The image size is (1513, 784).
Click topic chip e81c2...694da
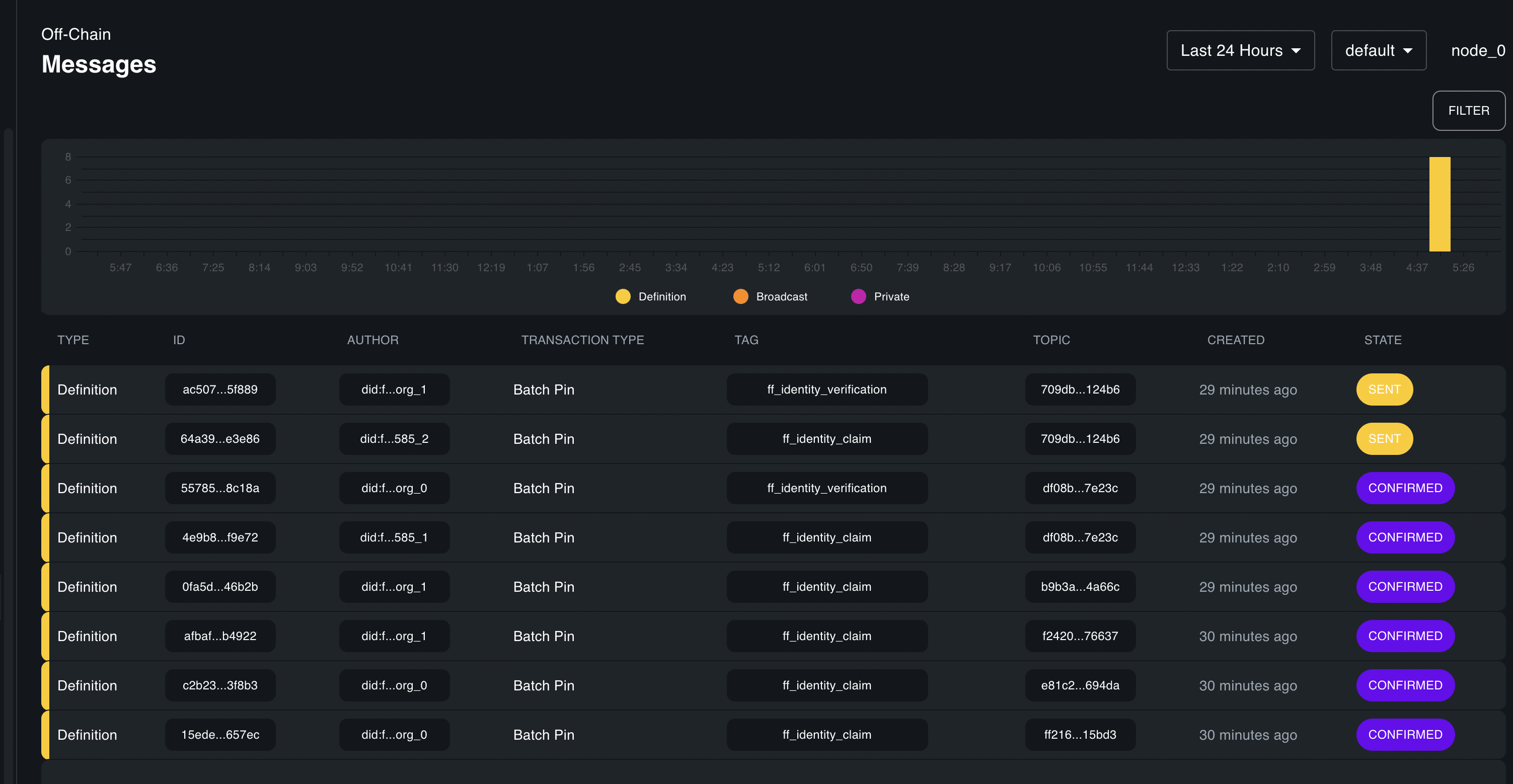1080,685
